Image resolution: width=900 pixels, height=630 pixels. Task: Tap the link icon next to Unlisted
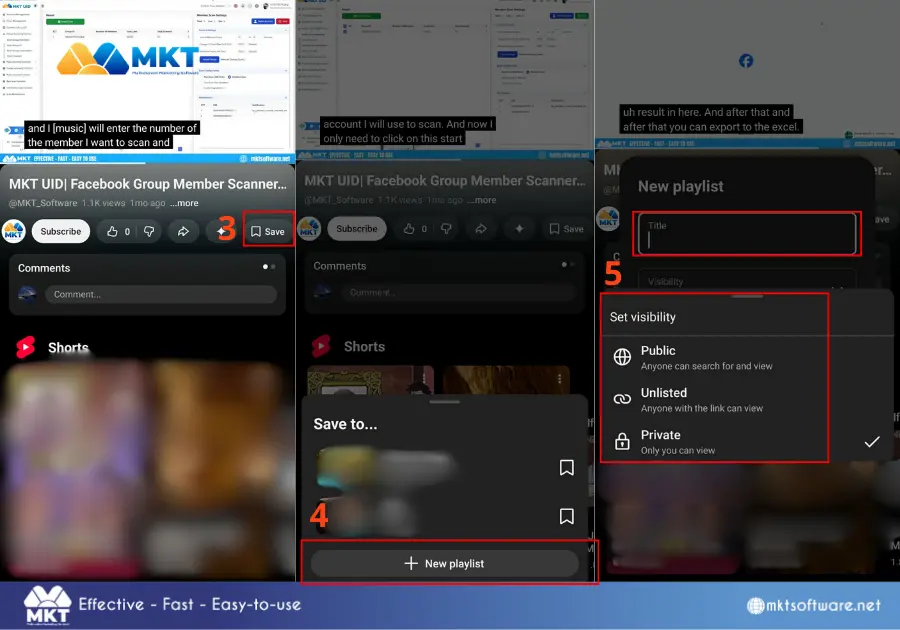pos(622,399)
